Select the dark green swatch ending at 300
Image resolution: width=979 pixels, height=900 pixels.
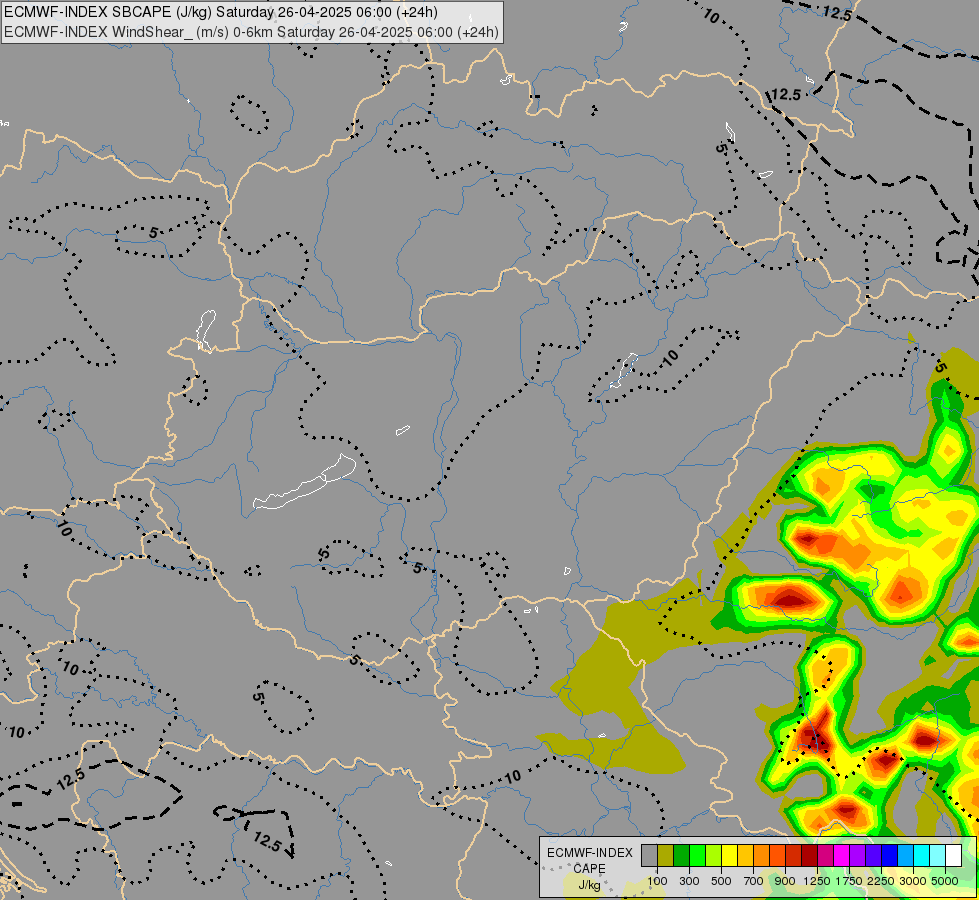(681, 855)
